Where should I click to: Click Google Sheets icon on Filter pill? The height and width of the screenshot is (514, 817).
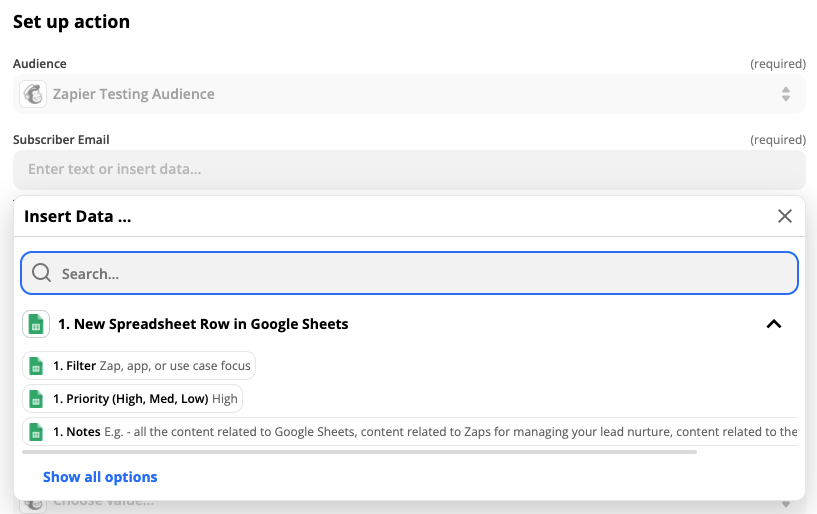pos(37,366)
